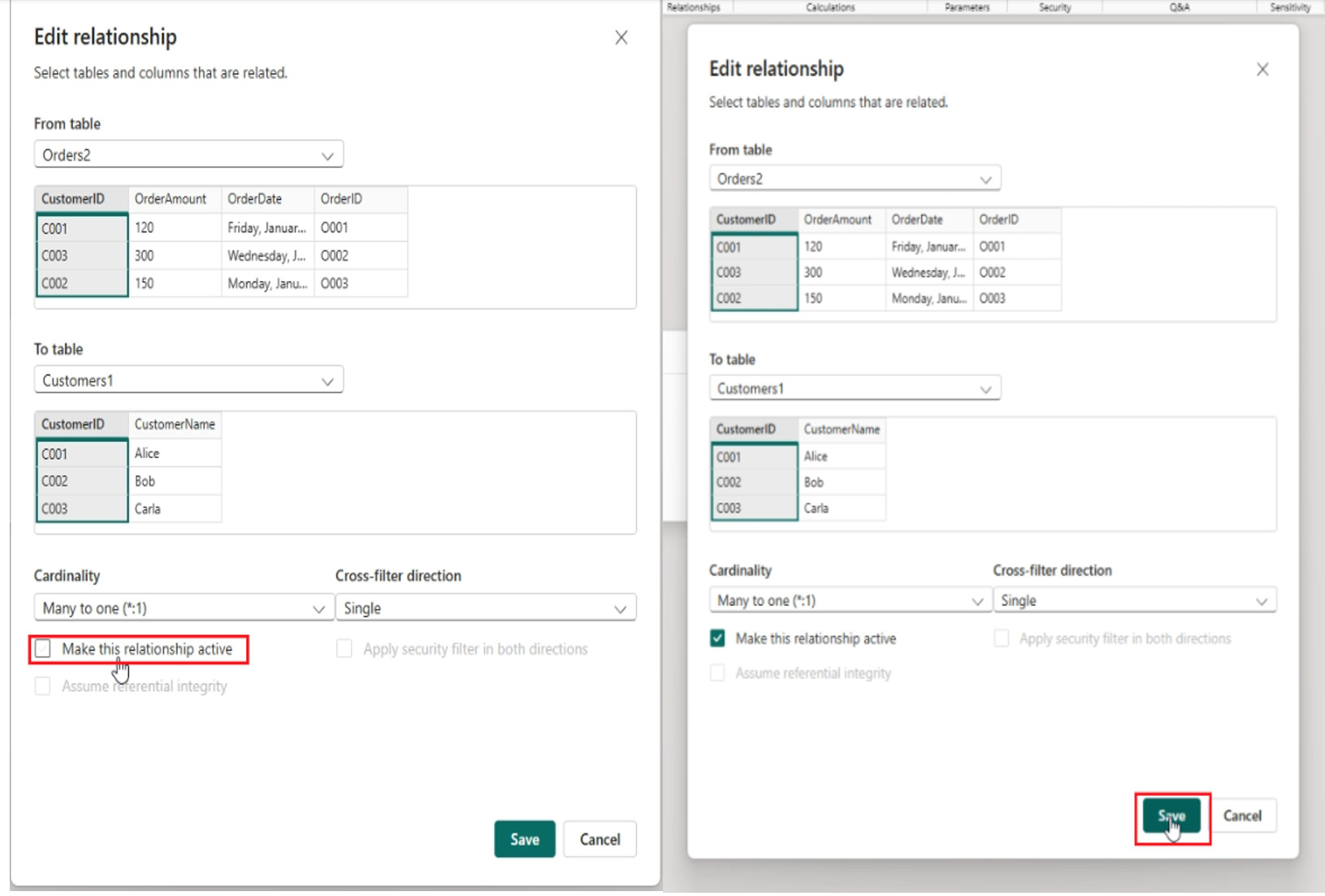Screen dimensions: 1325x896
Task: Toggle "Apply security filter in both directions" in left dialog
Action: tap(344, 648)
